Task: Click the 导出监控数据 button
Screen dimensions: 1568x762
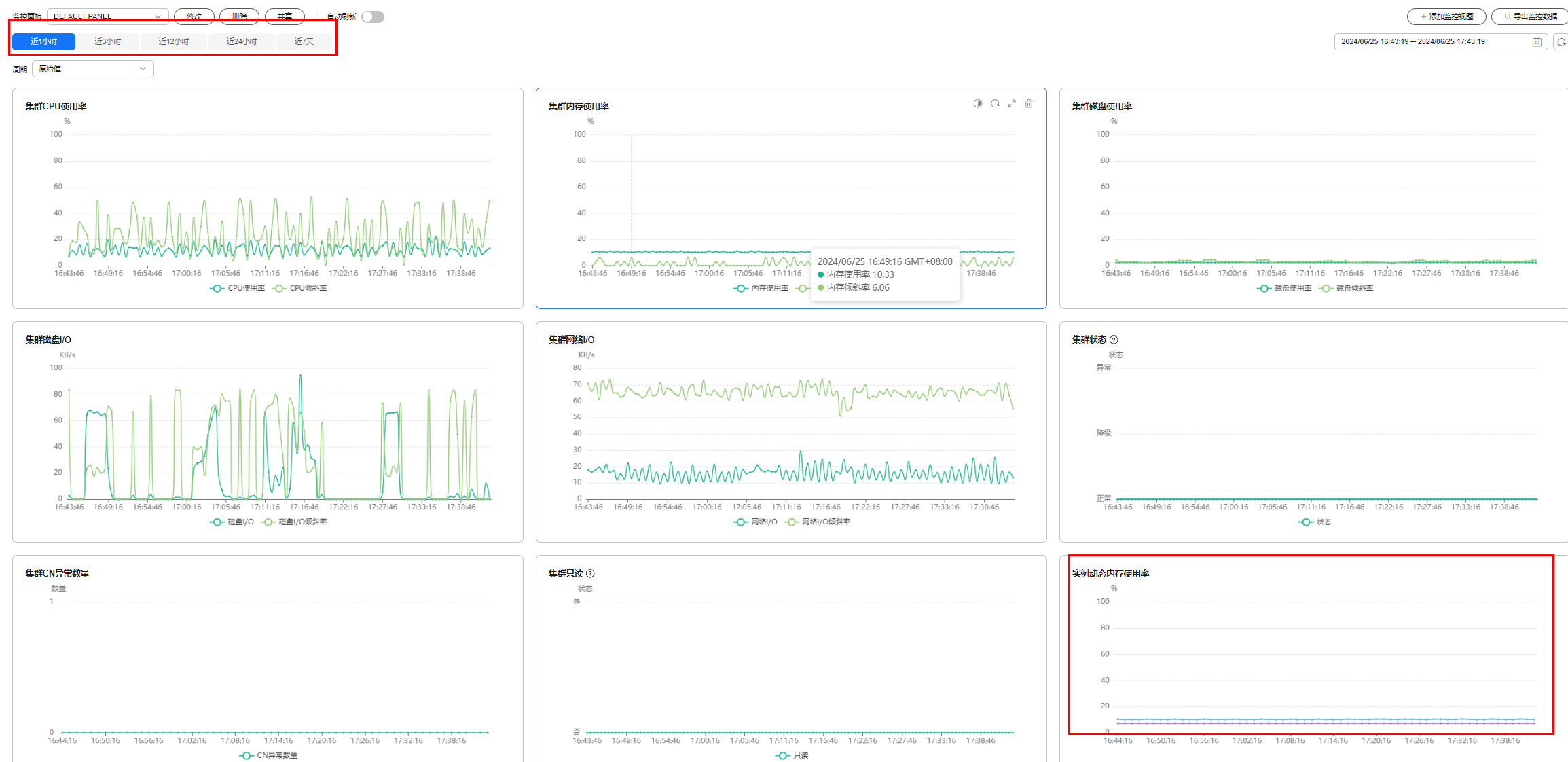Action: tap(1530, 16)
